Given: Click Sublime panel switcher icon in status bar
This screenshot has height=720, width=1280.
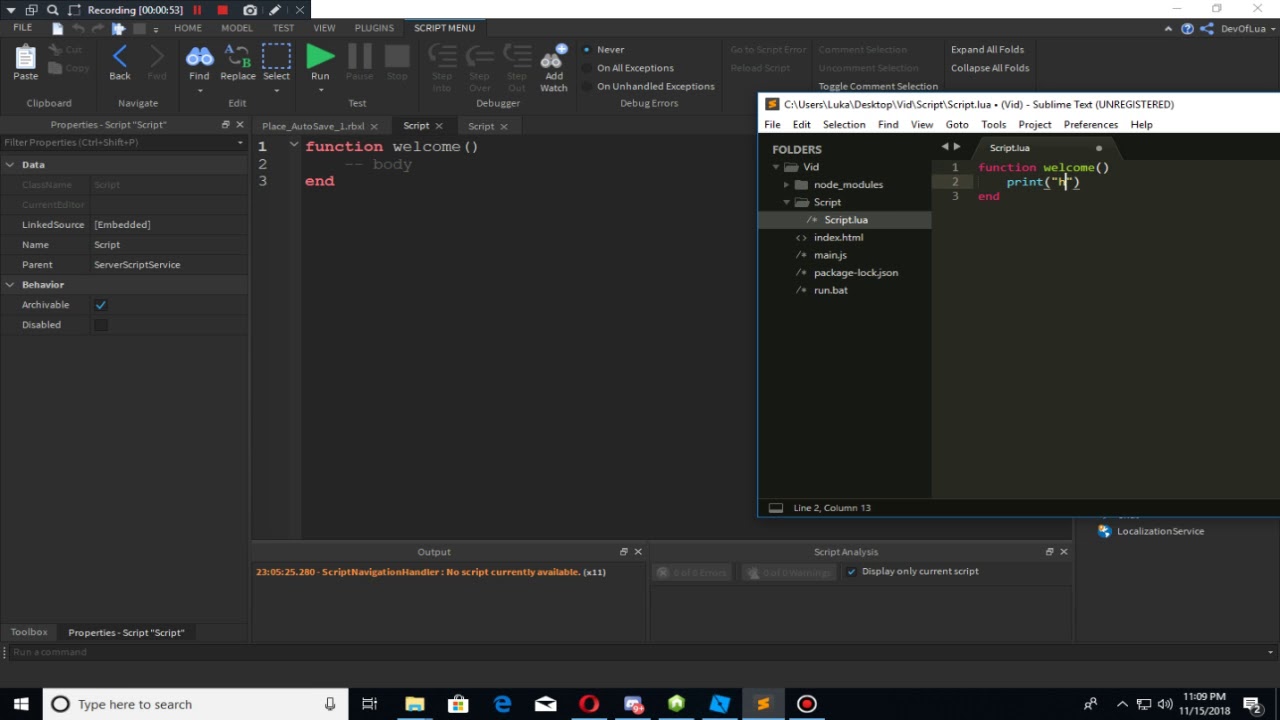Looking at the screenshot, I should [x=775, y=508].
